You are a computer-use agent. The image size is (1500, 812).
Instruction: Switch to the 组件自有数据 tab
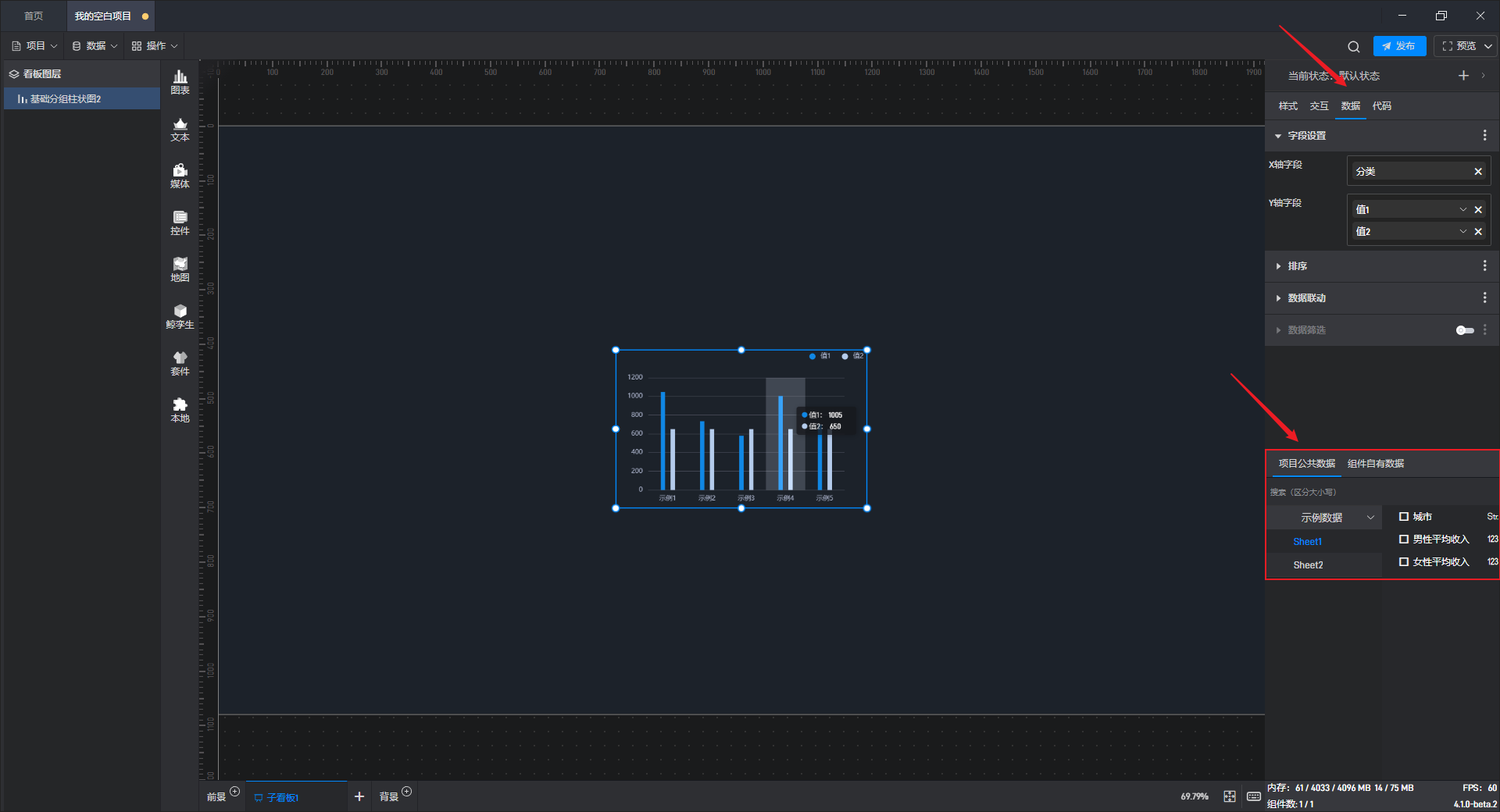[x=1376, y=464]
